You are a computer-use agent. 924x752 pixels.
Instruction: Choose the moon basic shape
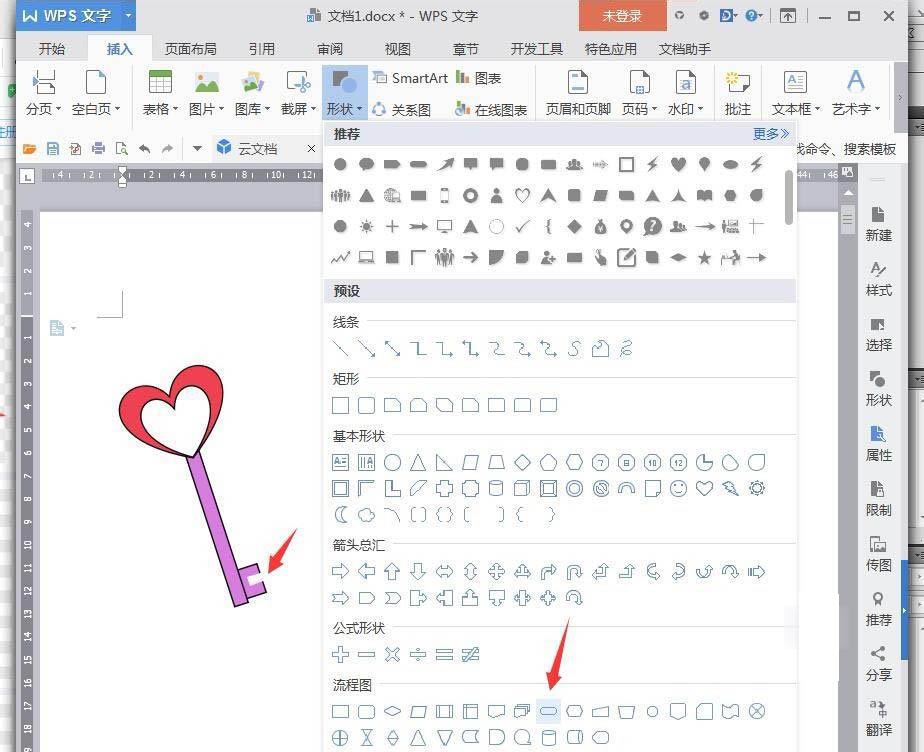(341, 514)
